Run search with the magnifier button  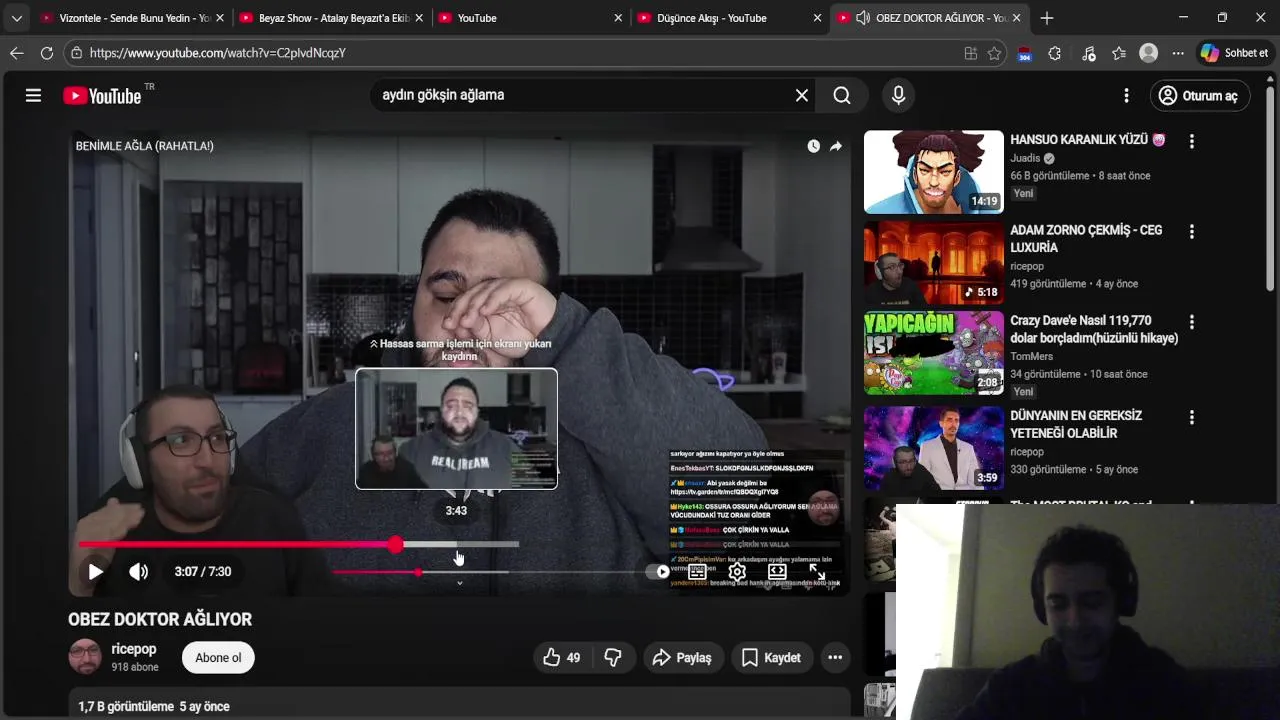click(x=842, y=95)
